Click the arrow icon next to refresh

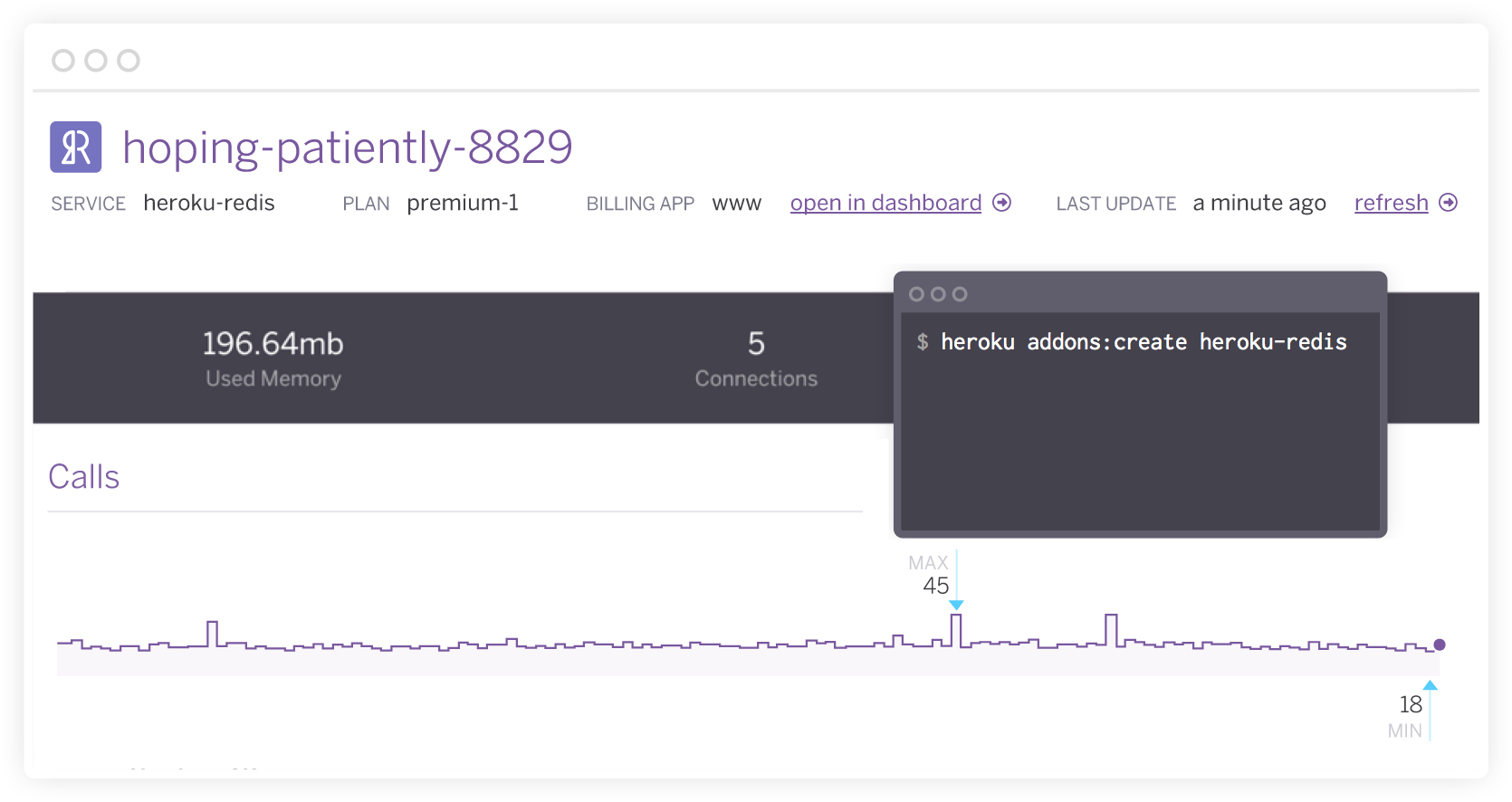pos(1449,203)
